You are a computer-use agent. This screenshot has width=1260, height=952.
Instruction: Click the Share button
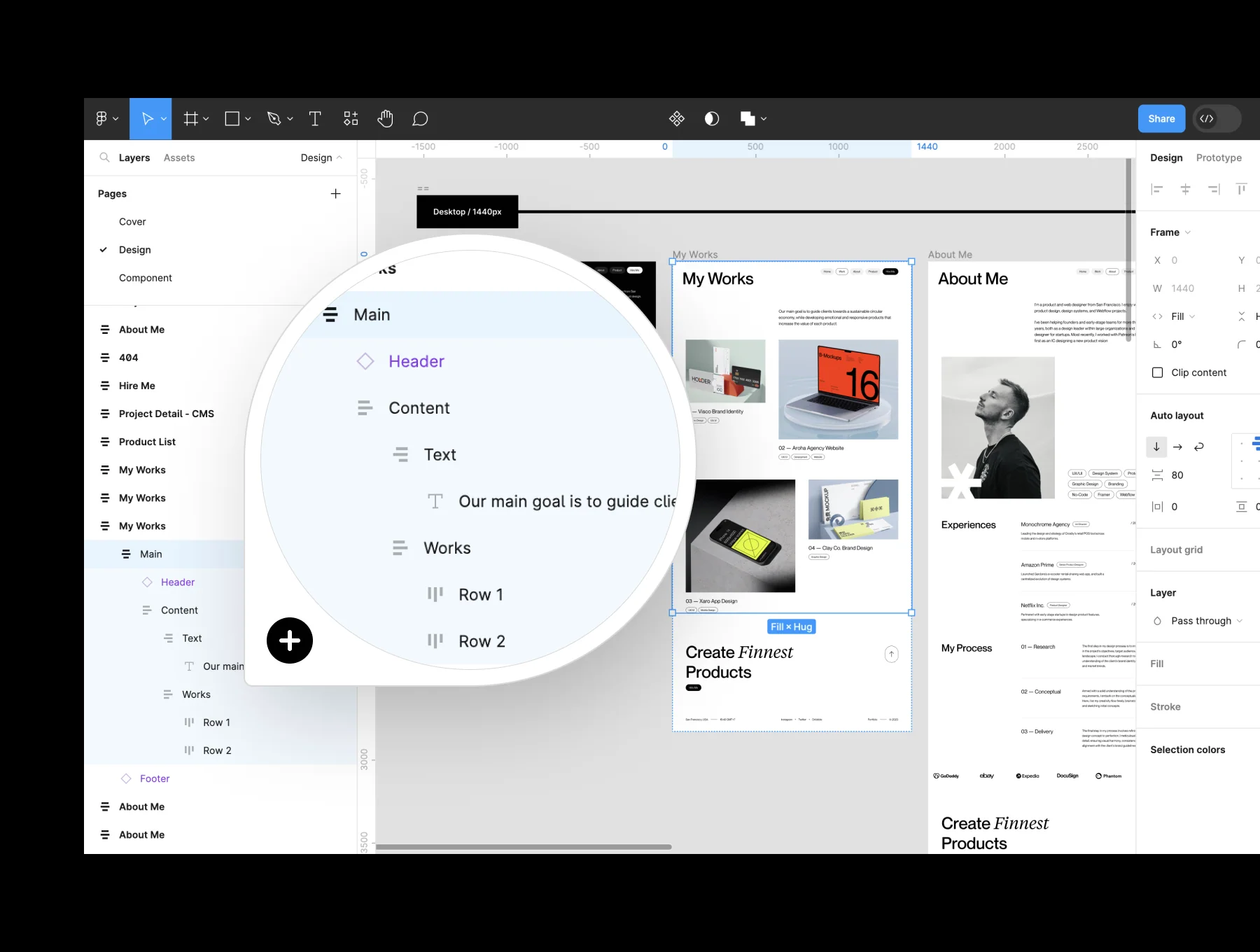[1161, 119]
